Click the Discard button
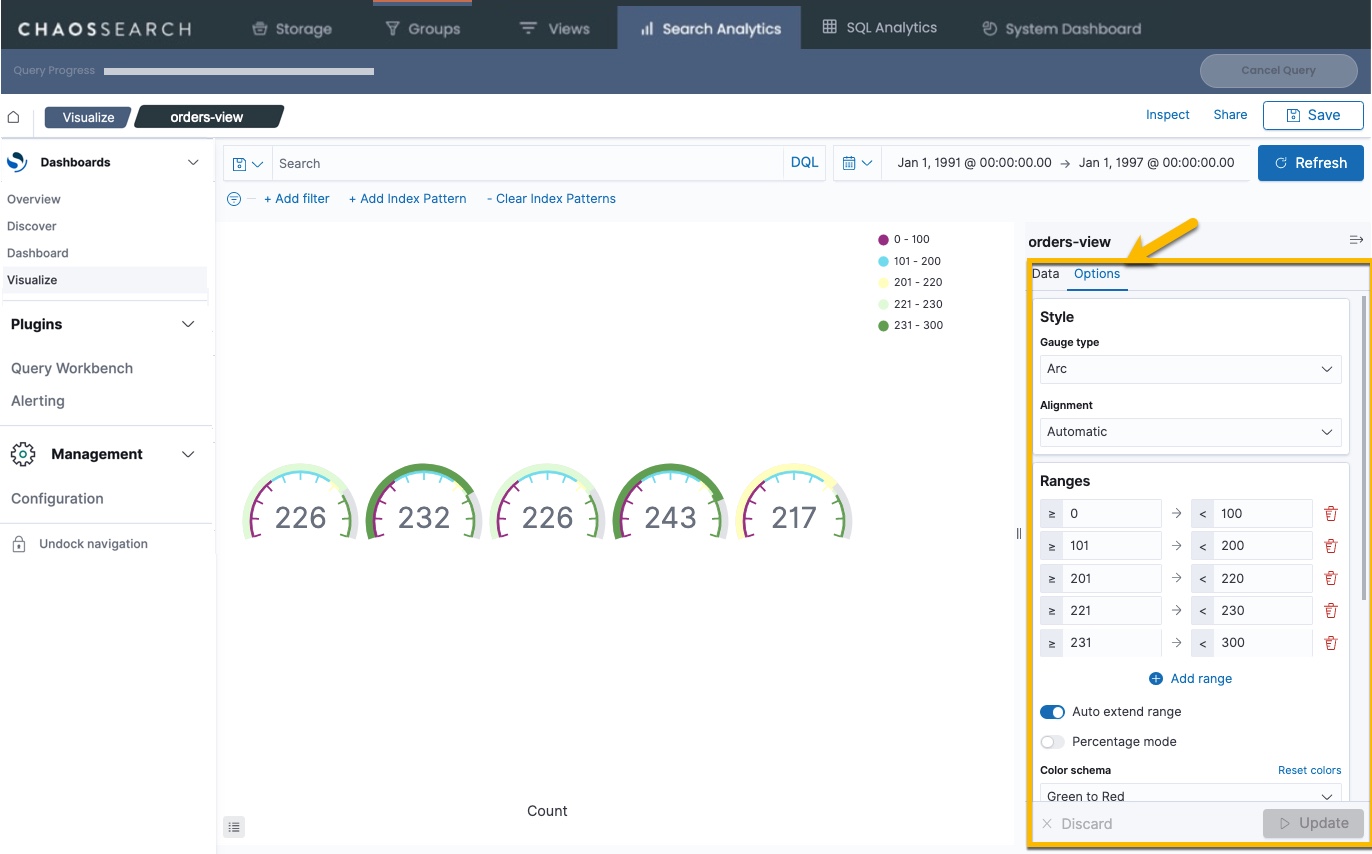The width and height of the screenshot is (1372, 854). 1077,824
